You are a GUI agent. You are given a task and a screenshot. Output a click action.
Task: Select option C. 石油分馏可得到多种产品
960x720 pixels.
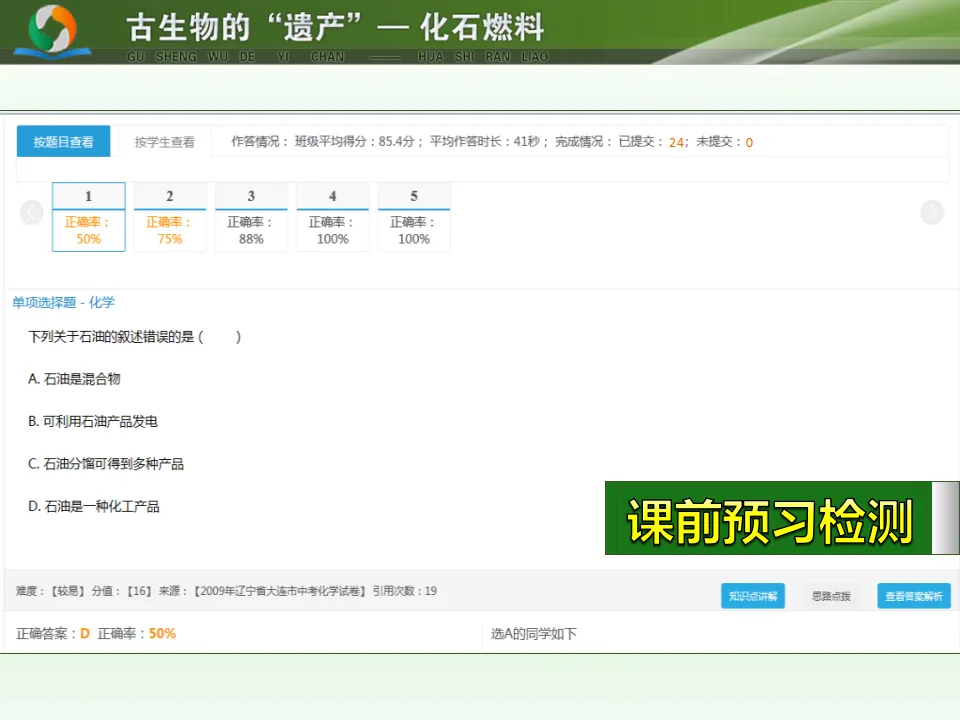tap(106, 463)
